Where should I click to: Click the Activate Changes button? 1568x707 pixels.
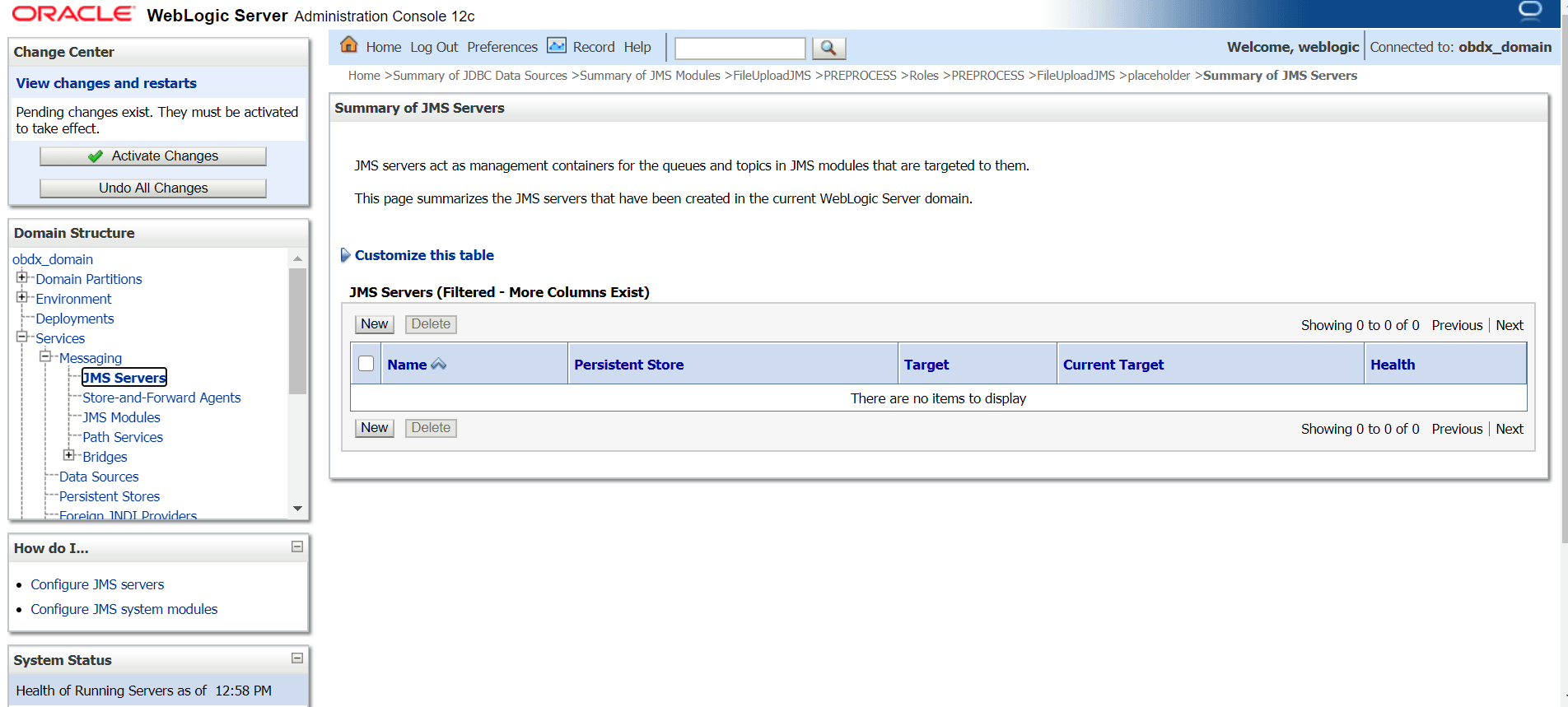pos(153,156)
